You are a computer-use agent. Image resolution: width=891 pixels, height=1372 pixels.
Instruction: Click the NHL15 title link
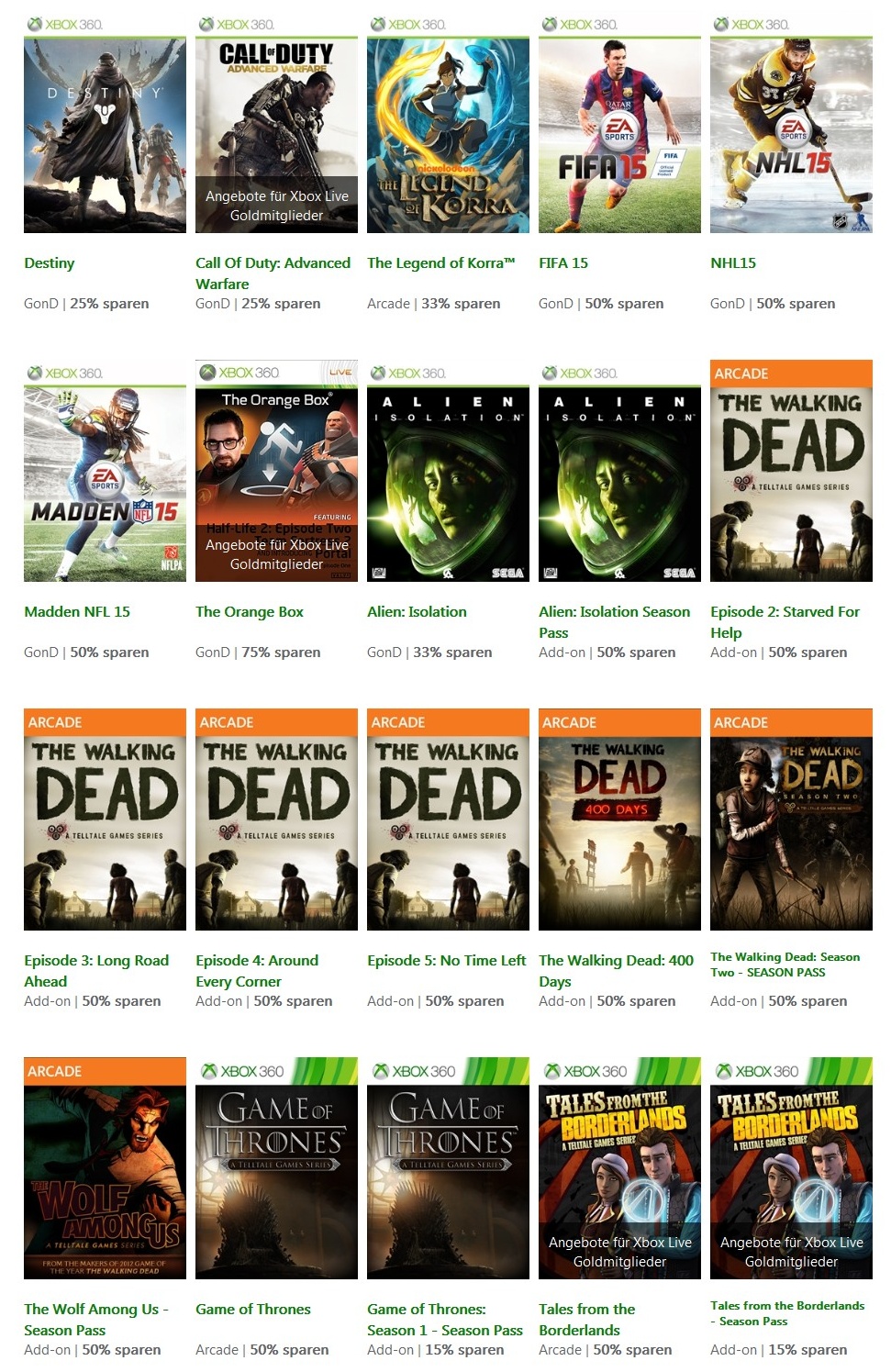pos(733,263)
